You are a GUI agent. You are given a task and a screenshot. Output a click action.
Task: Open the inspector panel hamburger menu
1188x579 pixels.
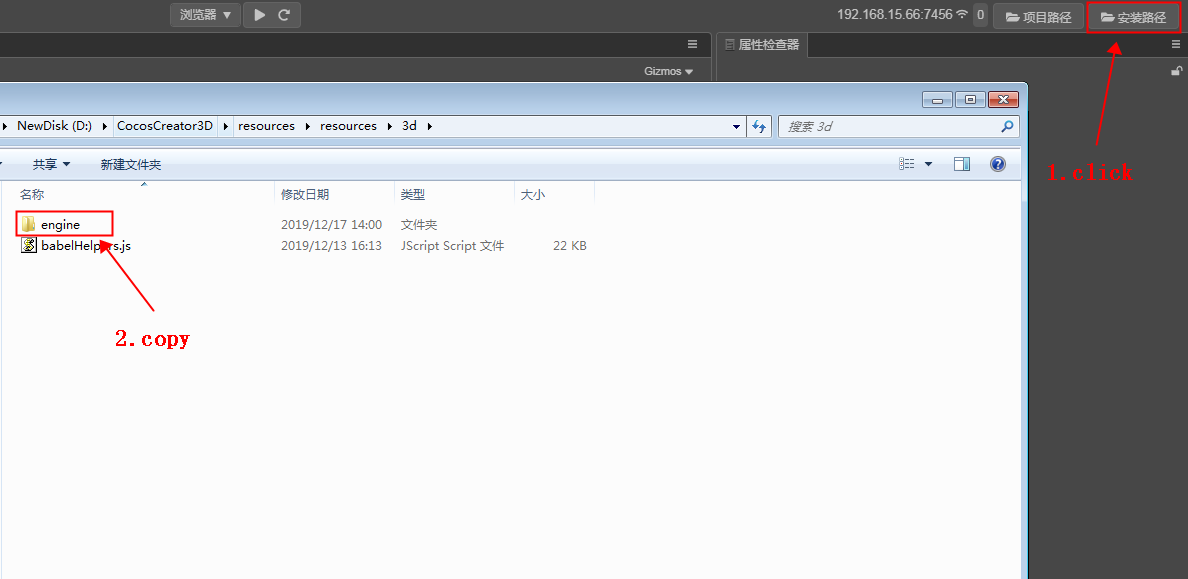click(x=1176, y=44)
